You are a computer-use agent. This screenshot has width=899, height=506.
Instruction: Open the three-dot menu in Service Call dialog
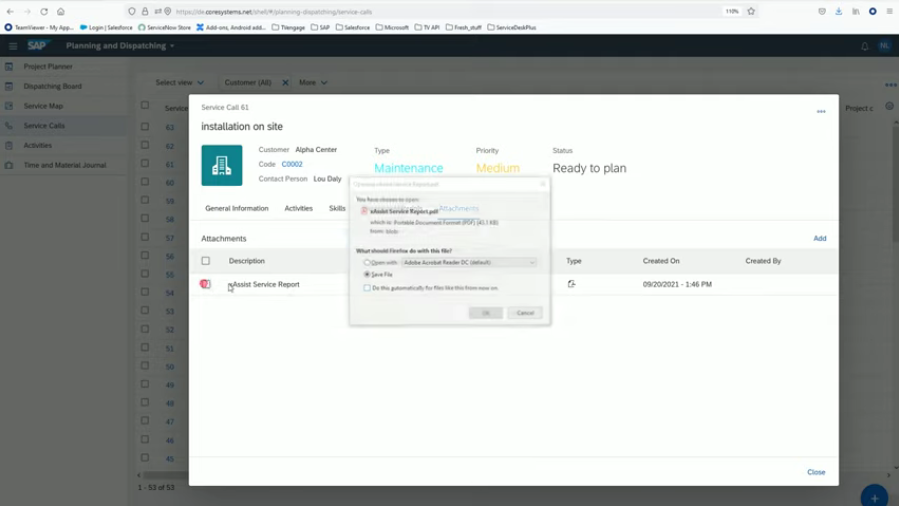(x=821, y=112)
